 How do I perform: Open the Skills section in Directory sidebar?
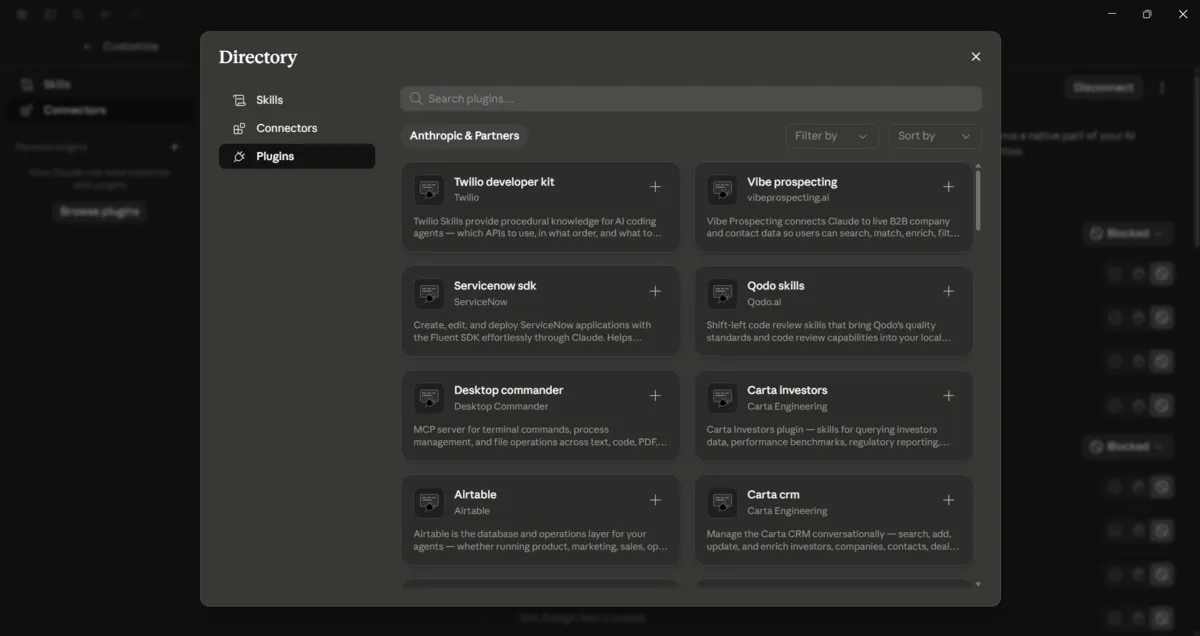click(x=297, y=100)
